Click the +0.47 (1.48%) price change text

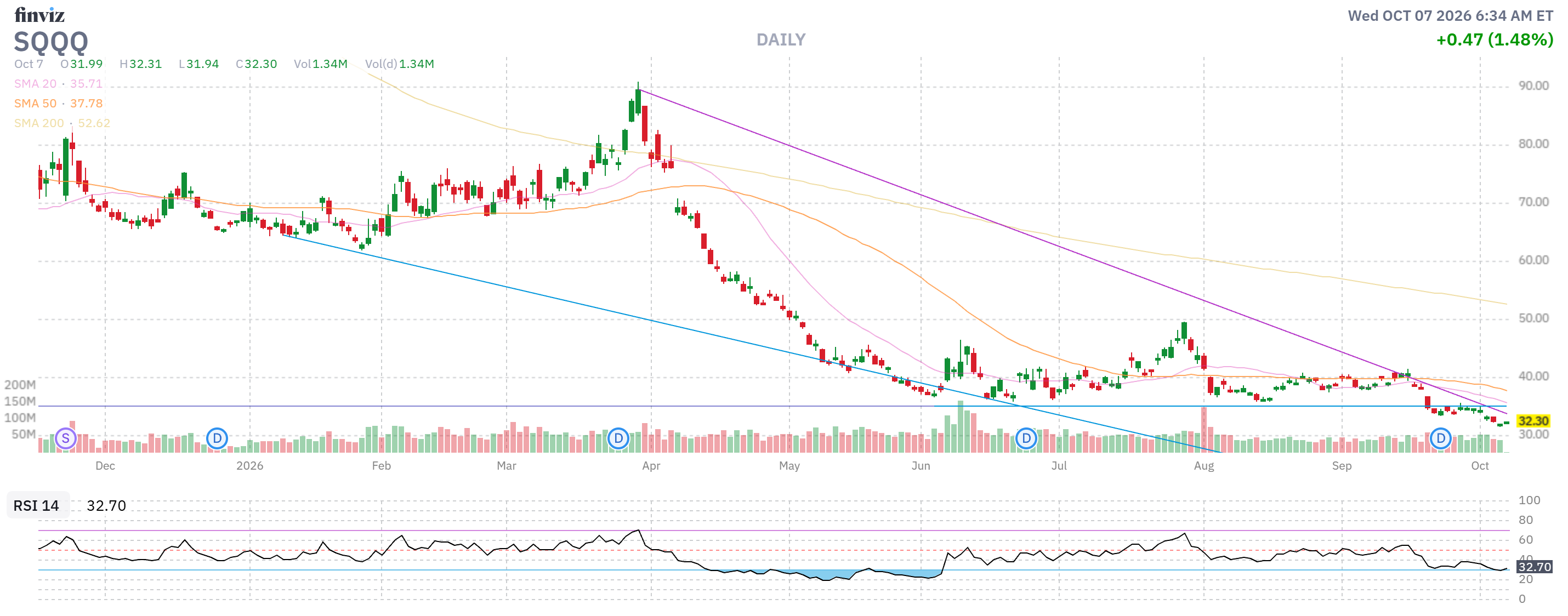point(1495,39)
